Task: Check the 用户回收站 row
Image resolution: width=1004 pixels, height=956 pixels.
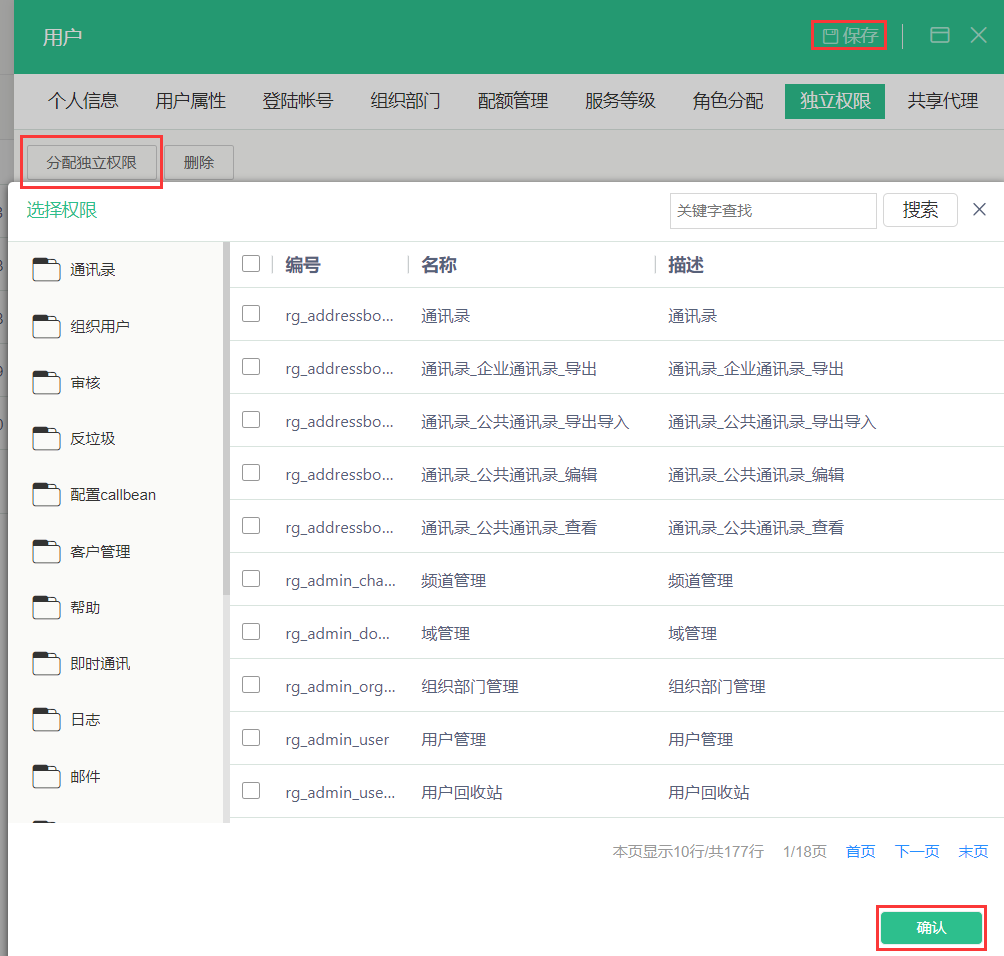Action: click(251, 791)
